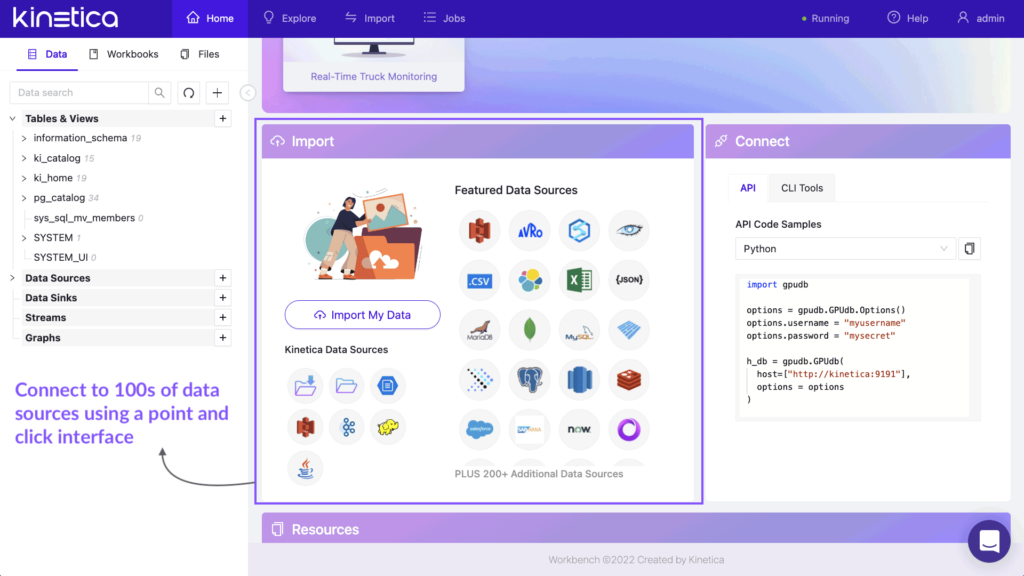The image size is (1024, 576).
Task: Pick the blue hexagon icon under Featured Data Sources
Action: (x=579, y=231)
